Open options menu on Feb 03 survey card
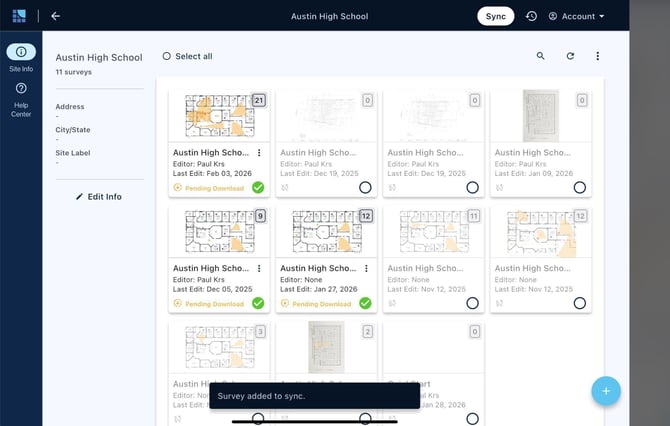This screenshot has height=426, width=670. [x=259, y=153]
